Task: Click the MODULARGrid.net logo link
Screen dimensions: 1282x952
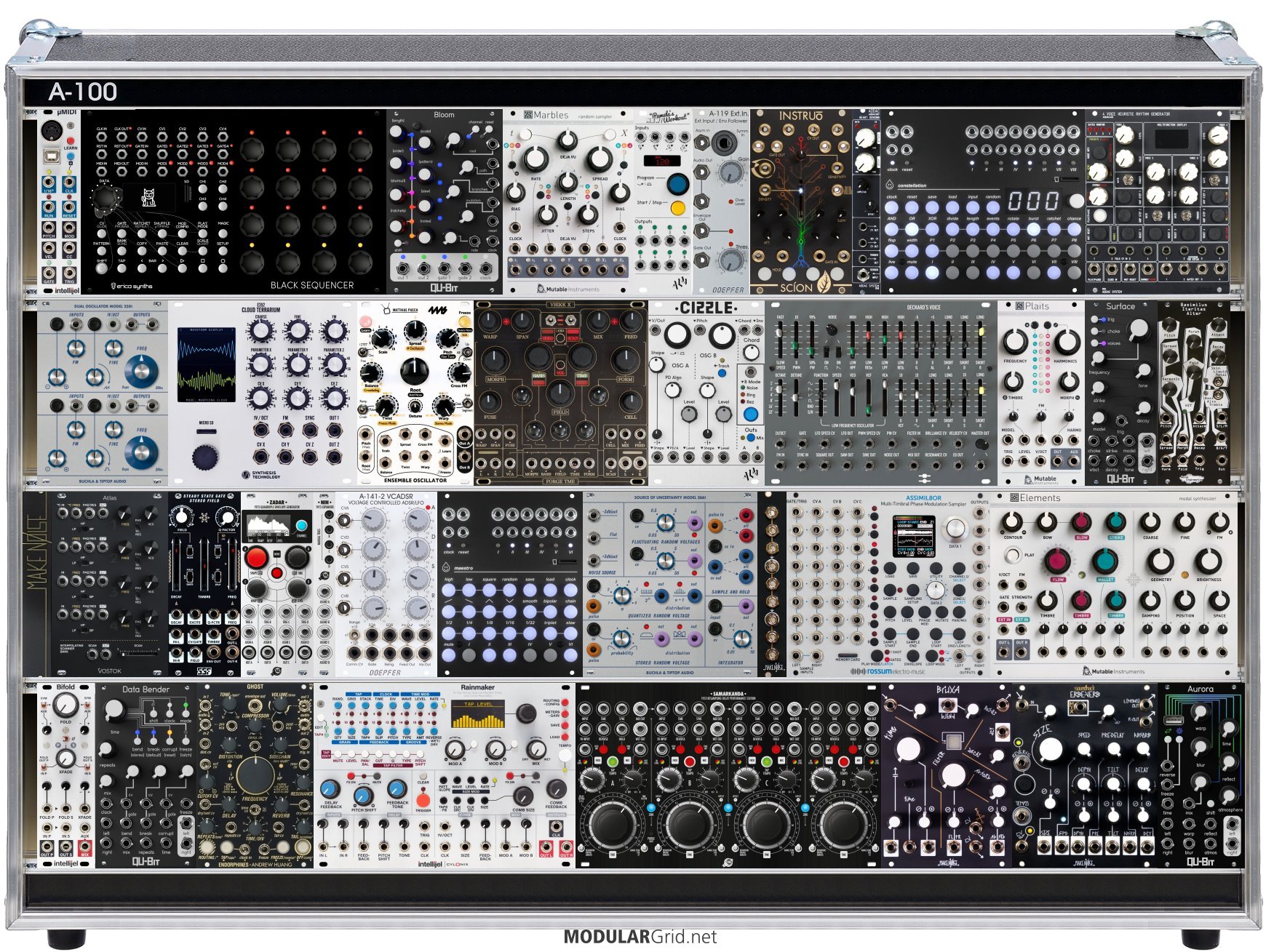Action: point(640,937)
